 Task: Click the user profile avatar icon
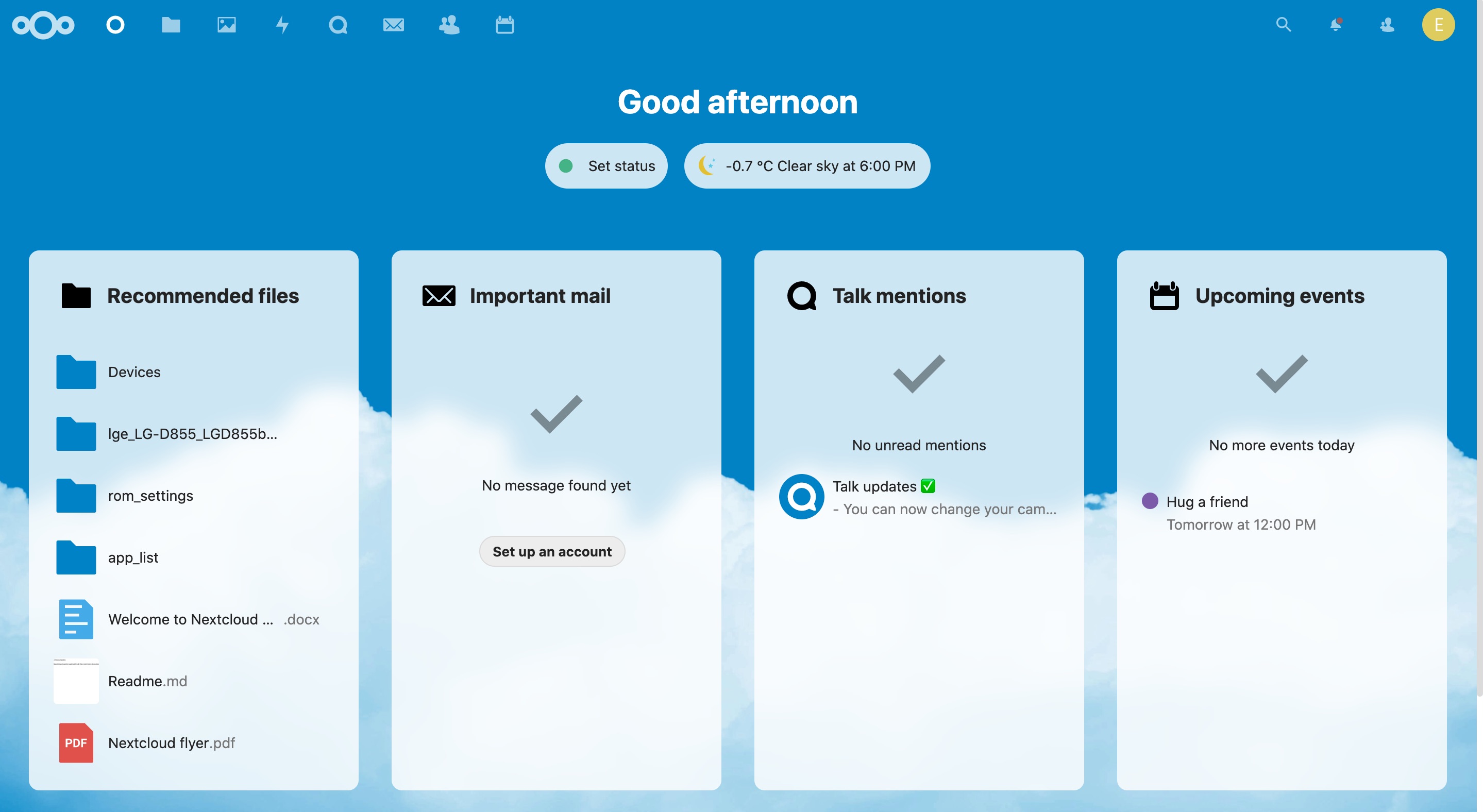point(1437,25)
